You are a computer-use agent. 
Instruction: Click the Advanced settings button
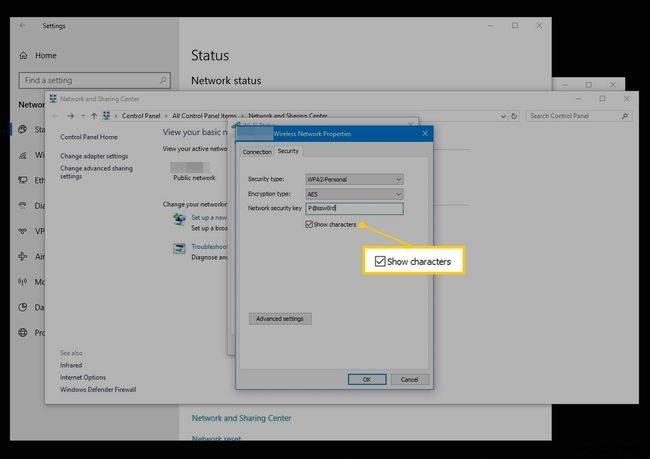coord(280,318)
